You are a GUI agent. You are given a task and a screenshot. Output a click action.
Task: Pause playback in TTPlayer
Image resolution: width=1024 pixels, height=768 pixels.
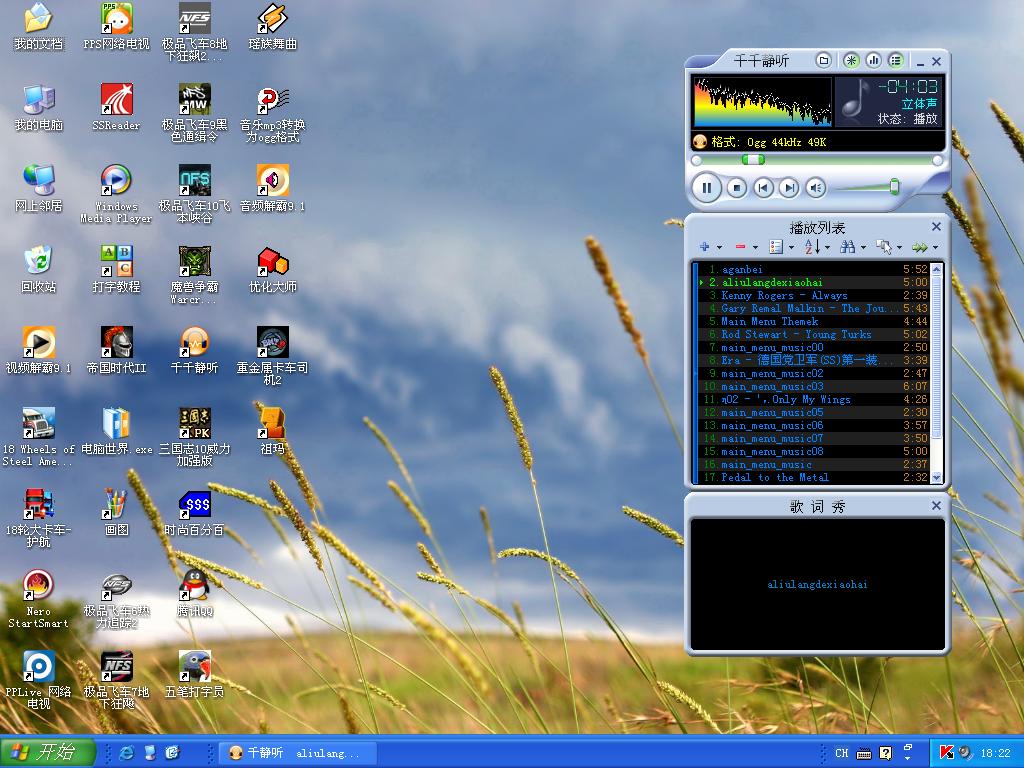[706, 187]
